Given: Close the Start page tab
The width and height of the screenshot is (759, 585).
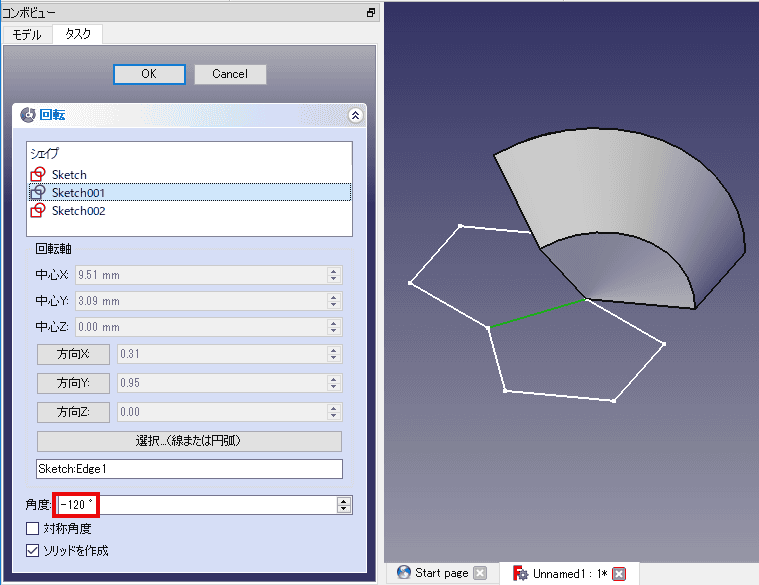Looking at the screenshot, I should pos(480,573).
